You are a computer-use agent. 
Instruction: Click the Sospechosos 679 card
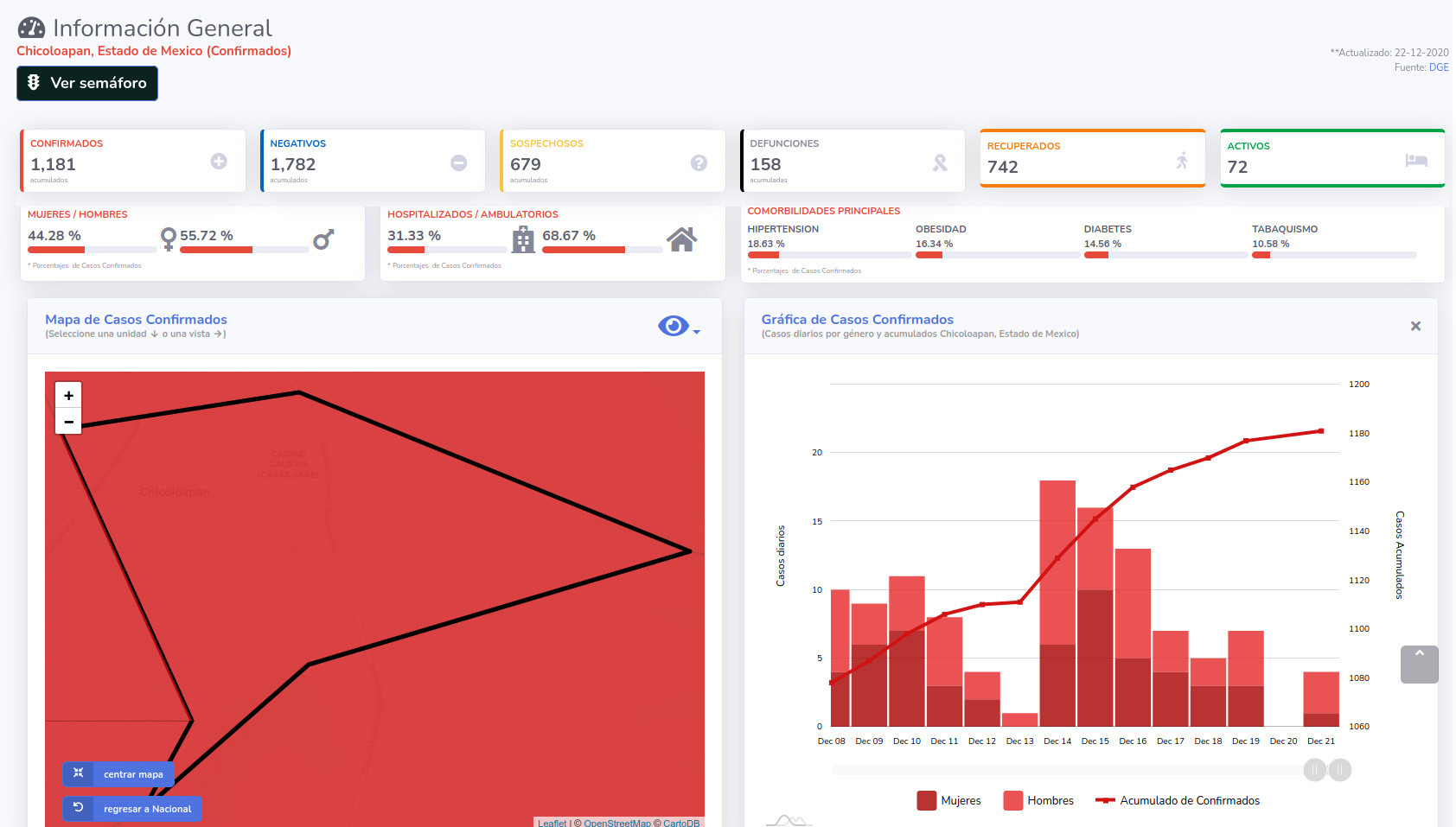[x=613, y=161]
